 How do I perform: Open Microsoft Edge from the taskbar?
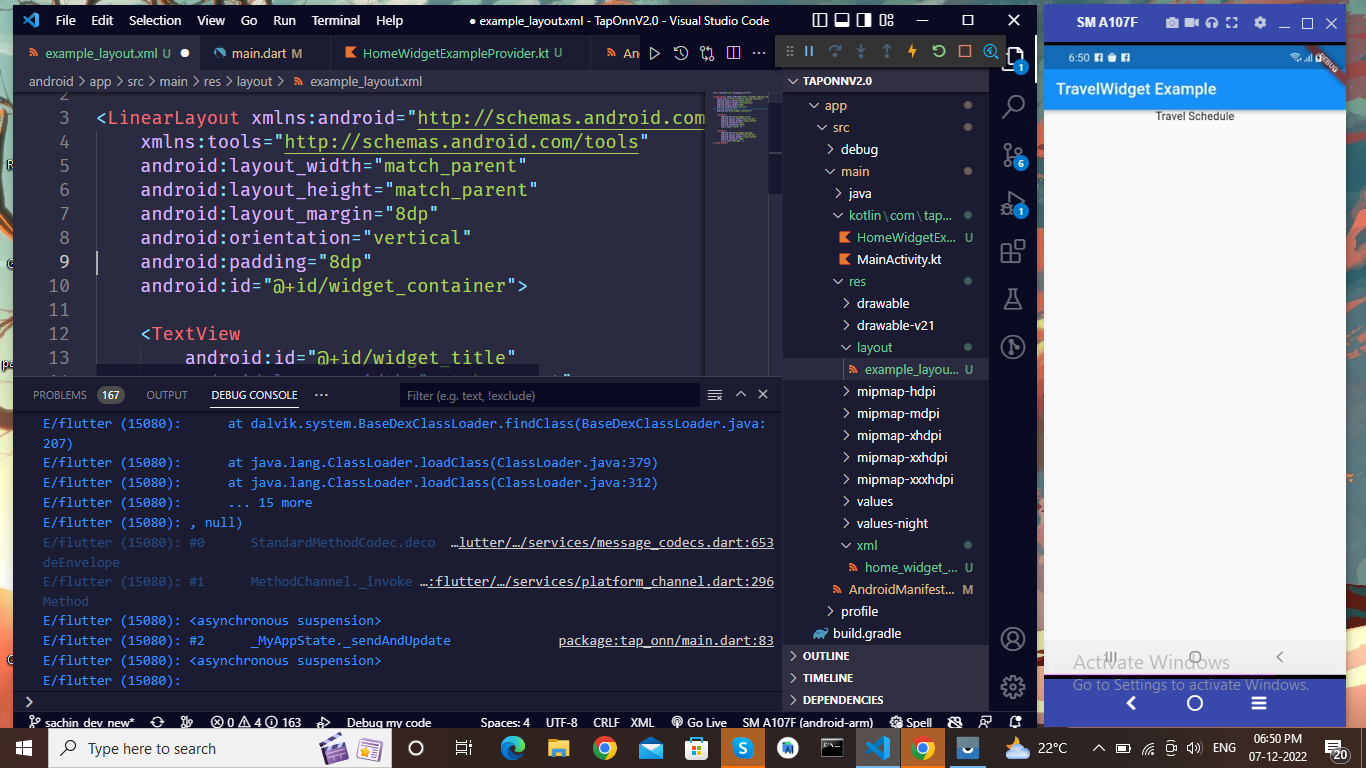click(x=512, y=748)
